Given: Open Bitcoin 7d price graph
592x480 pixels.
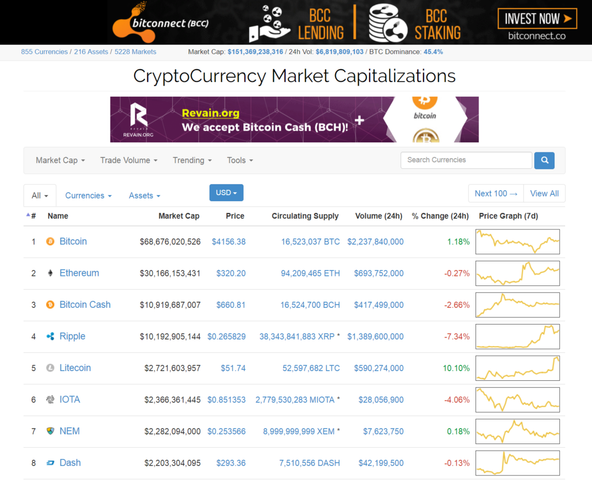Looking at the screenshot, I should tap(517, 241).
